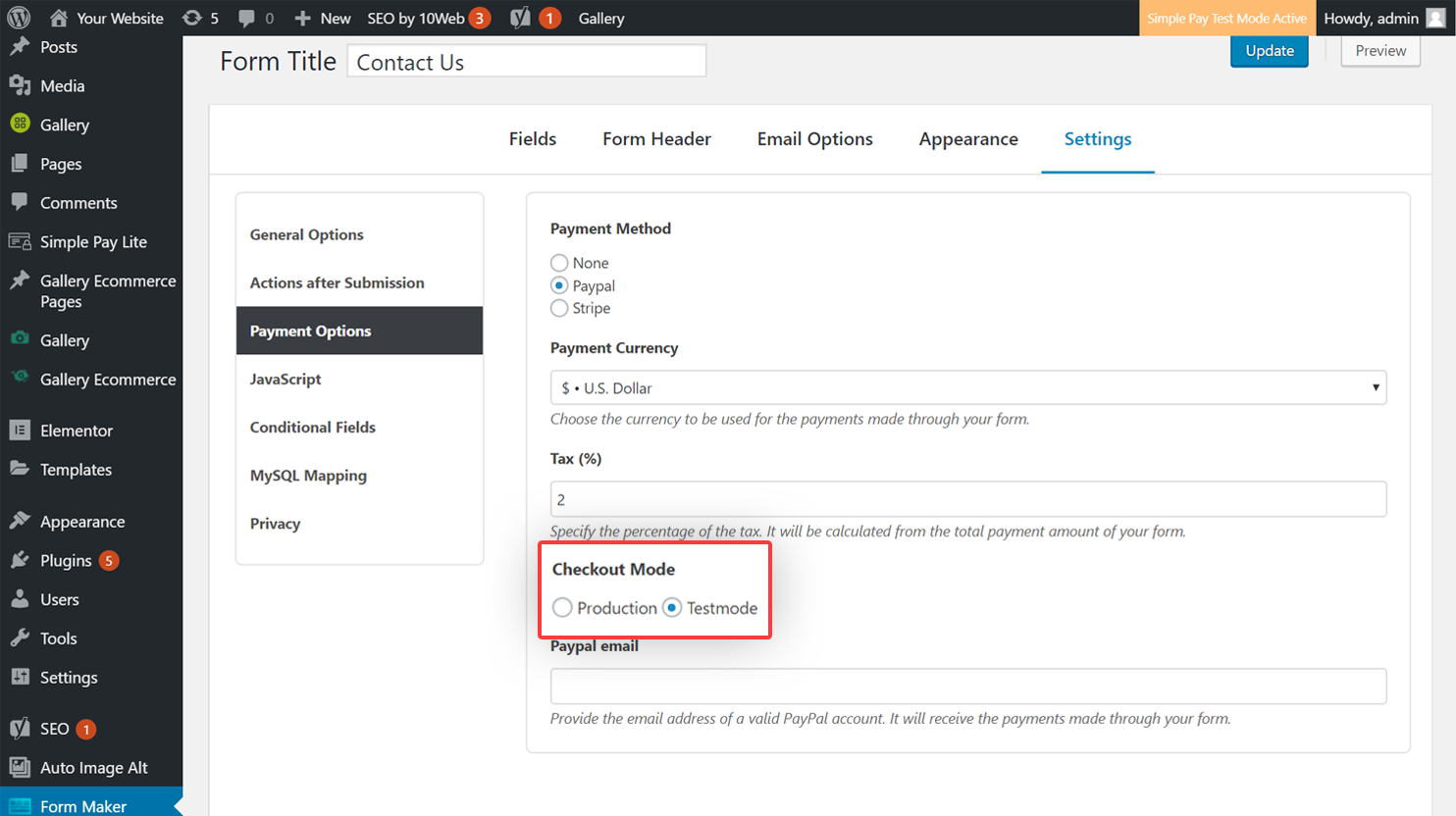Choose Testmode checkout mode
1456x816 pixels.
(x=672, y=608)
